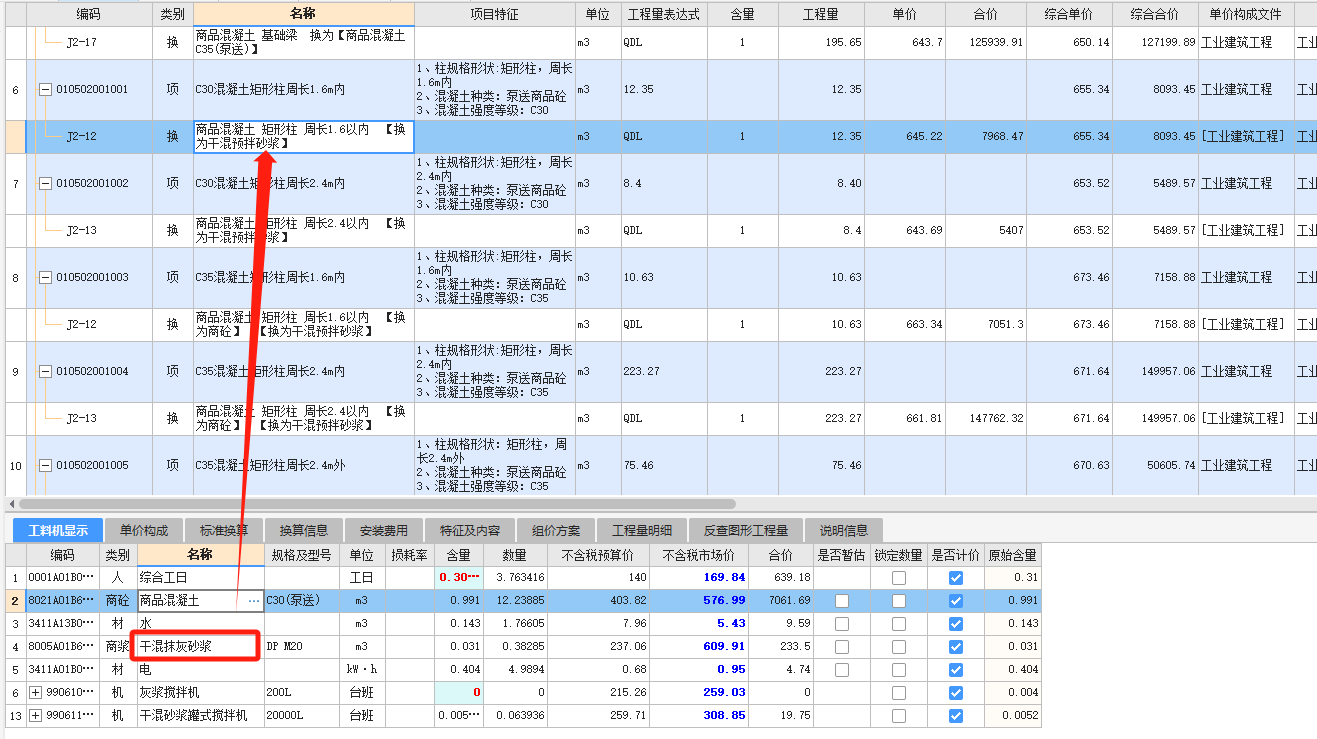Click the 项目特征 column header
The height and width of the screenshot is (739, 1317).
(494, 14)
